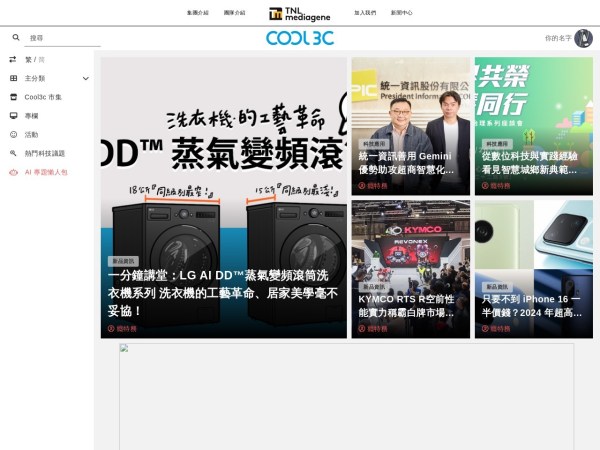Open Cool3c 市集 store icon
Viewport: 600px width, 450px height.
[13, 97]
